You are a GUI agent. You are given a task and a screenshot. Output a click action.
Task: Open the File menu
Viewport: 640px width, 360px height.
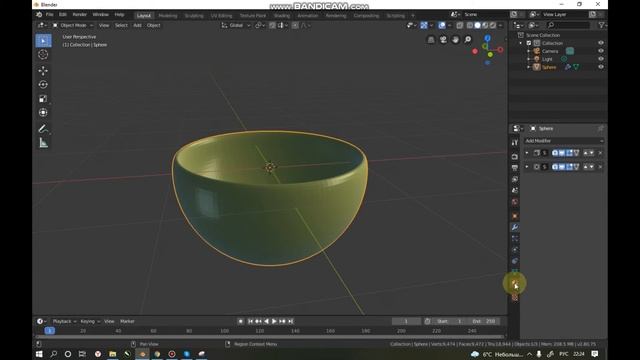click(x=49, y=14)
